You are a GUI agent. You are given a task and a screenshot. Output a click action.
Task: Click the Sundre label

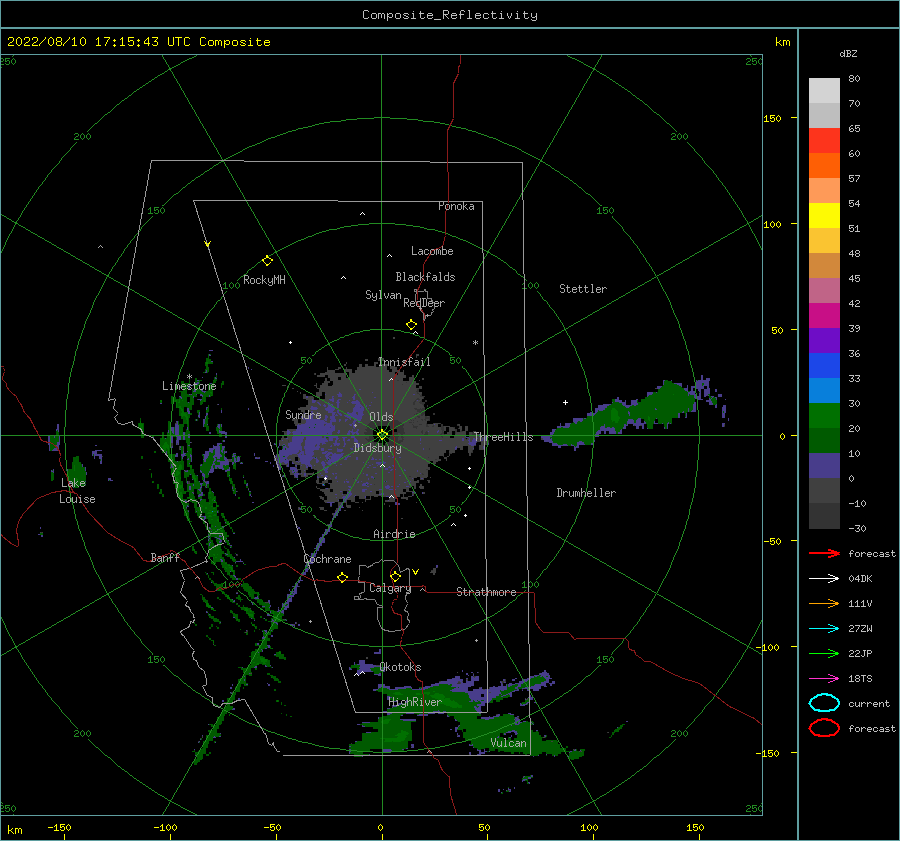click(303, 414)
